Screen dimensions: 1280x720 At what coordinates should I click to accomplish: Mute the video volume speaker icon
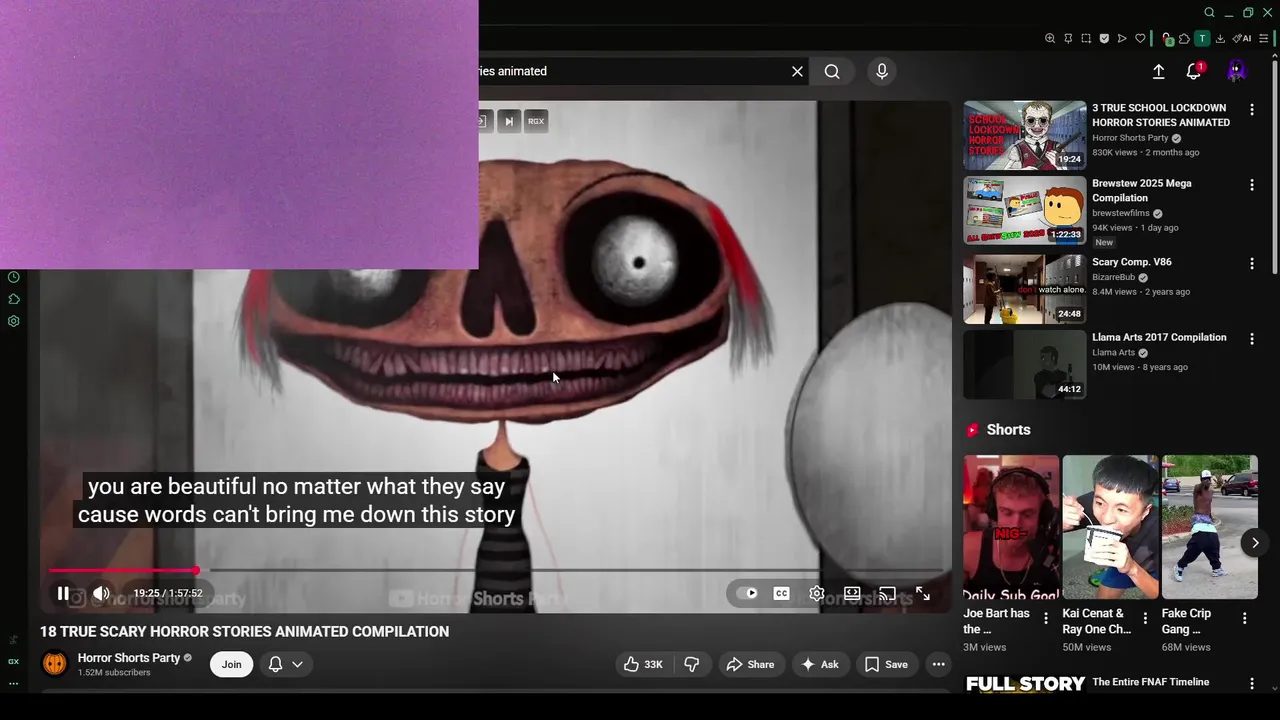[101, 593]
